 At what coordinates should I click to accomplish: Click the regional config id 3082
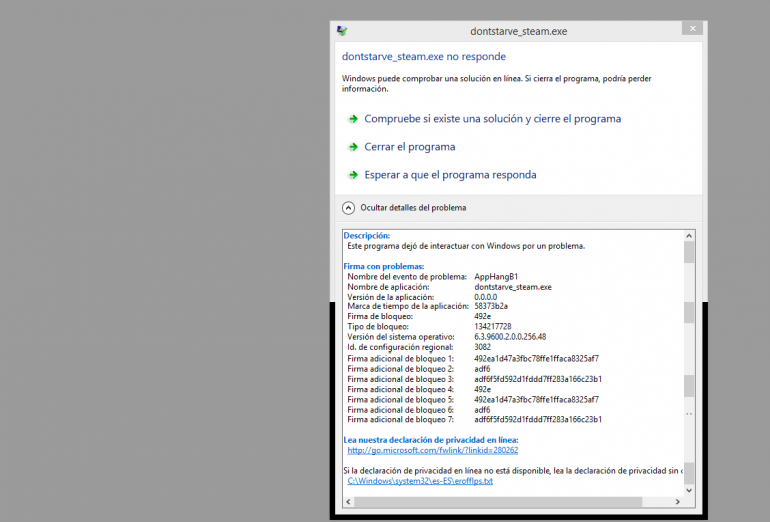tap(482, 347)
